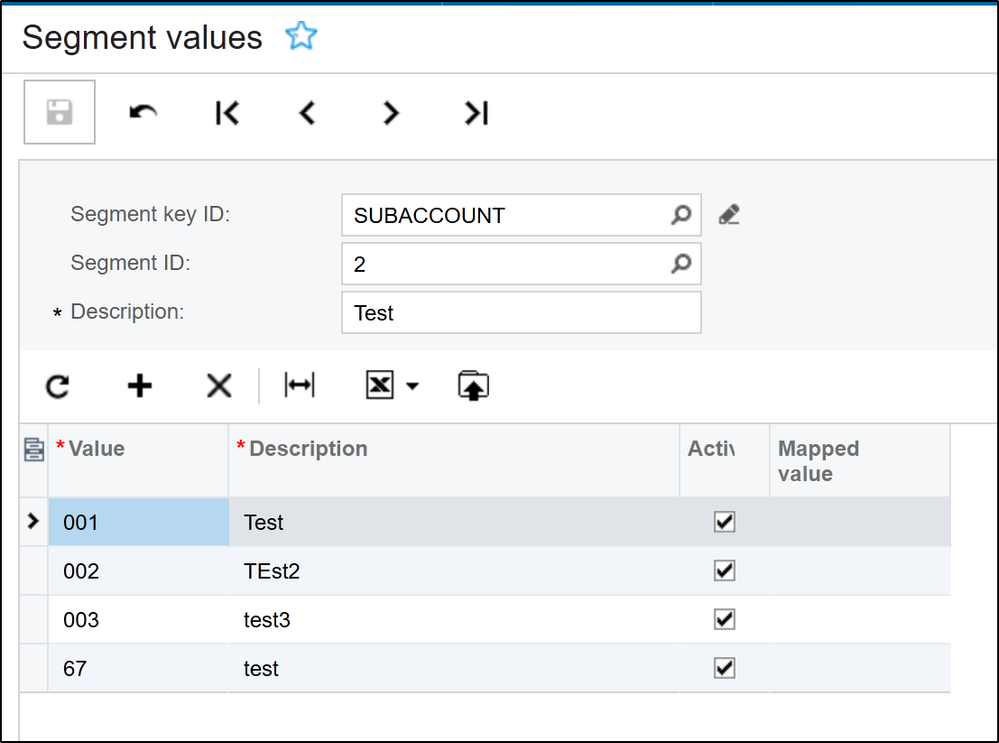Sort by the Description column header
This screenshot has height=743, width=999.
(x=454, y=460)
